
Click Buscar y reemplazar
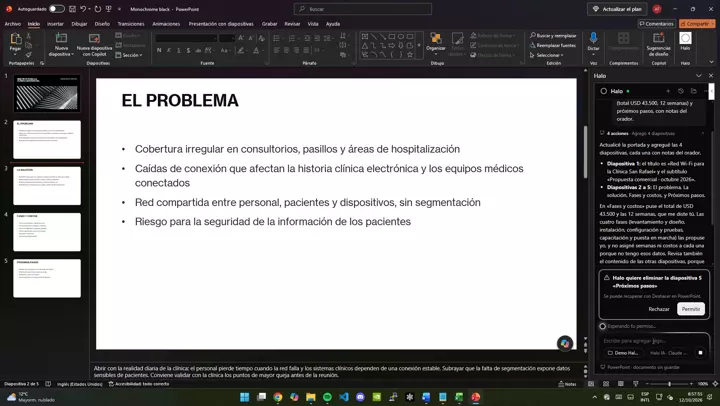(x=553, y=35)
